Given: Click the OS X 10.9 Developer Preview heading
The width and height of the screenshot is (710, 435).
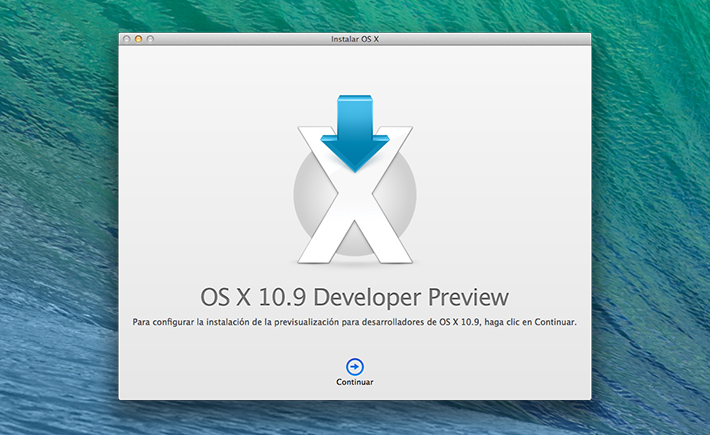Looking at the screenshot, I should (x=355, y=297).
